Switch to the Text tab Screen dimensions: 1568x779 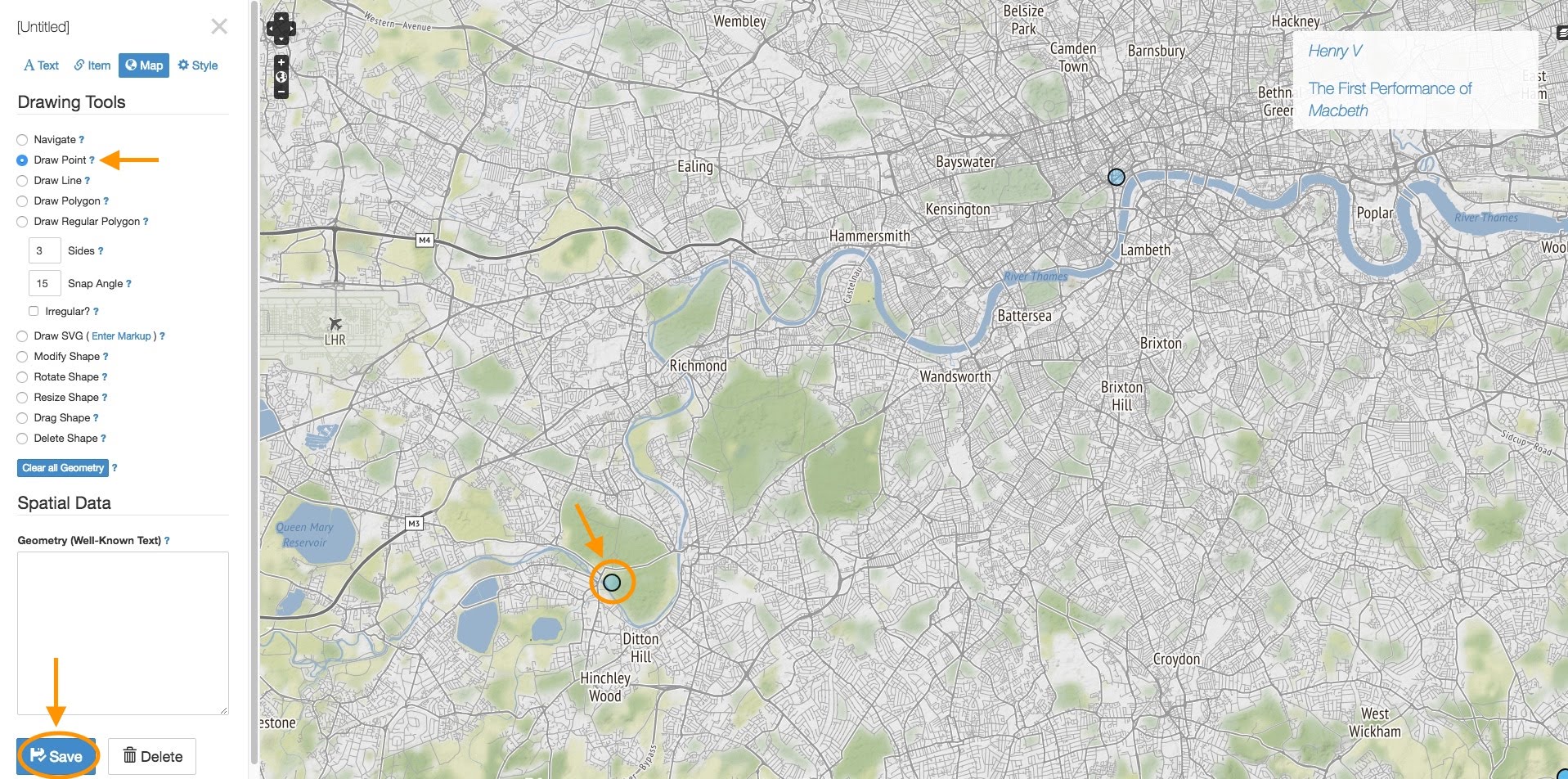[x=42, y=65]
